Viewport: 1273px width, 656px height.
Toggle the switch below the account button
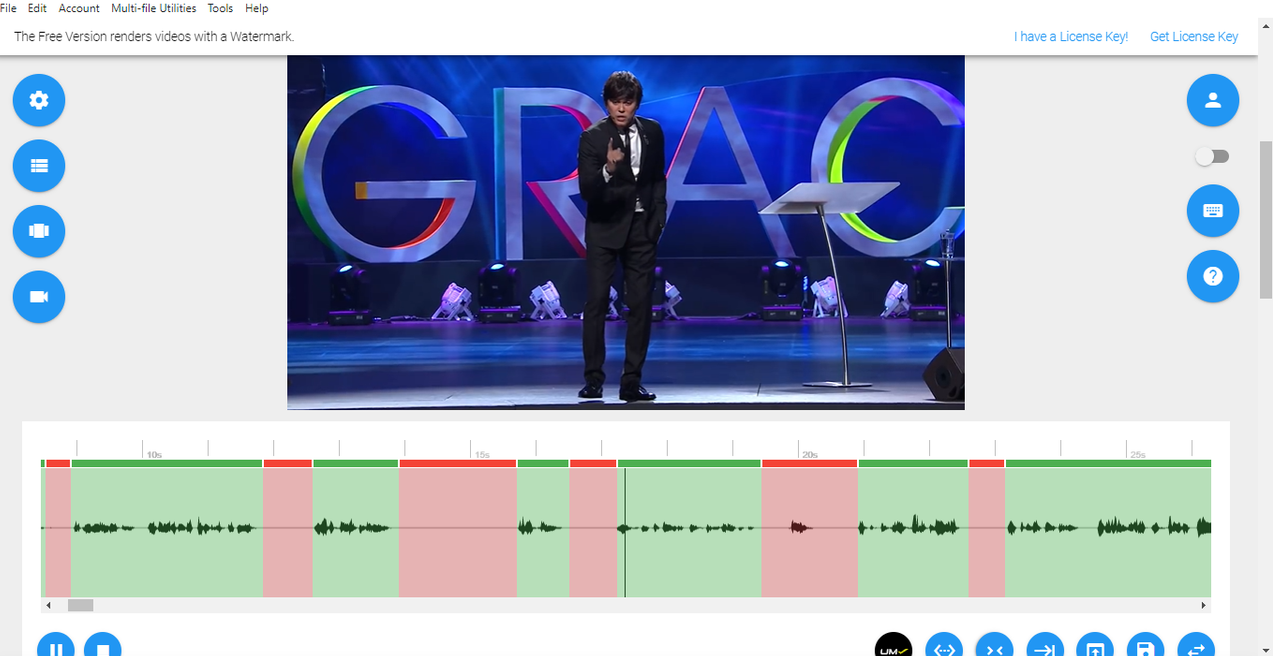(x=1213, y=157)
